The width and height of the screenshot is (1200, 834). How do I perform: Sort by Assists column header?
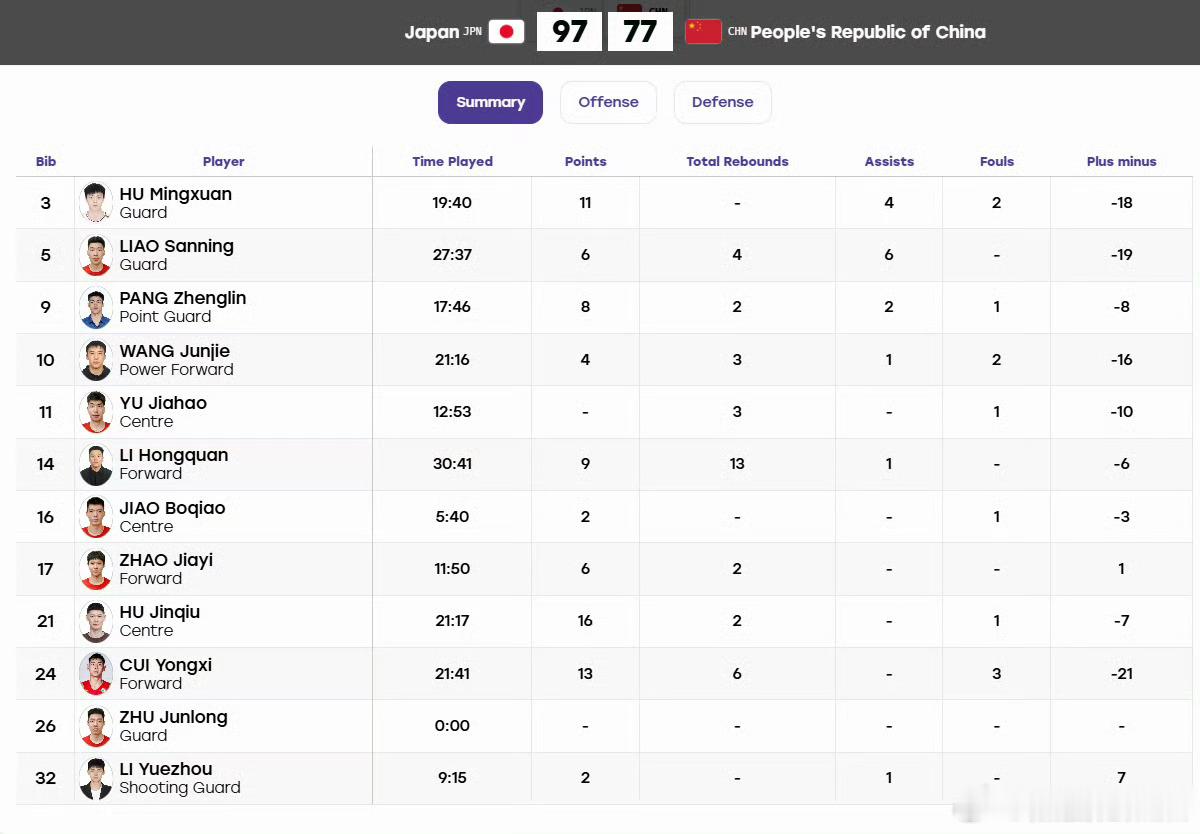pyautogui.click(x=889, y=161)
